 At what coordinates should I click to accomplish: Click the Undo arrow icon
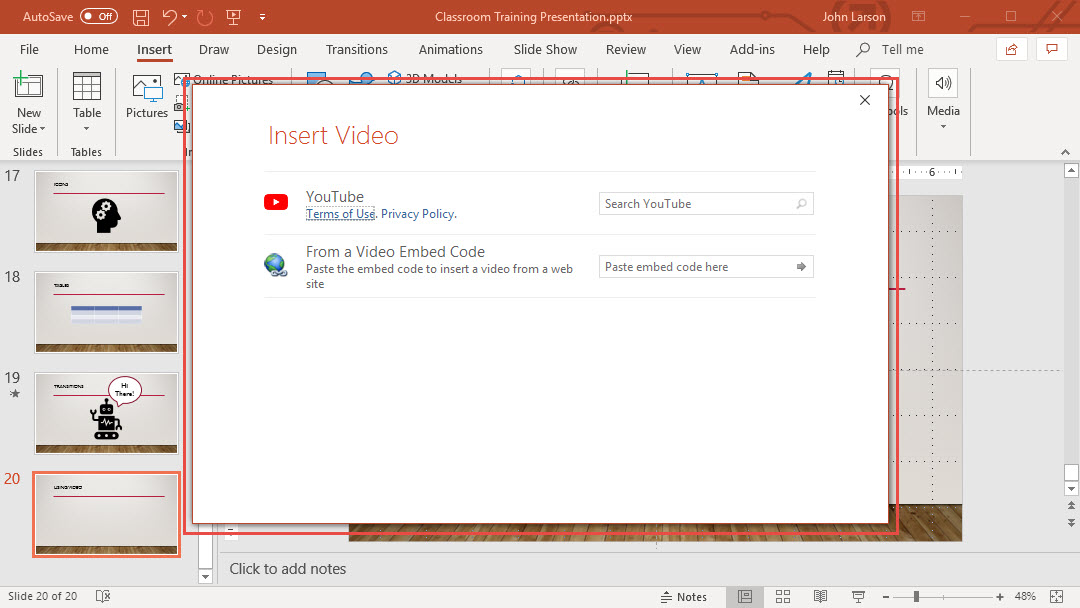tap(170, 17)
